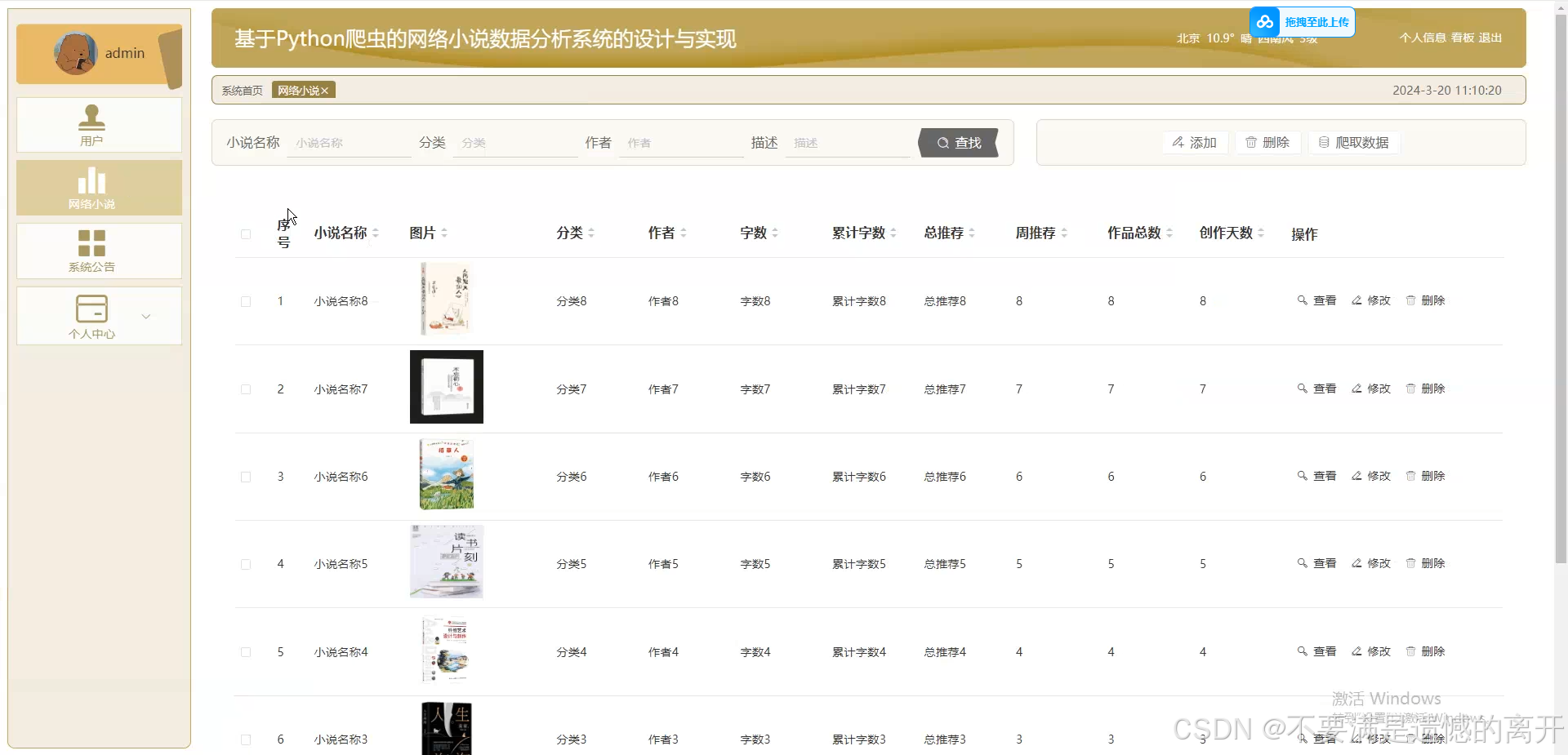Screen dimensions: 1568x755
Task: Click 删除 for 小说名称6
Action: (1425, 476)
